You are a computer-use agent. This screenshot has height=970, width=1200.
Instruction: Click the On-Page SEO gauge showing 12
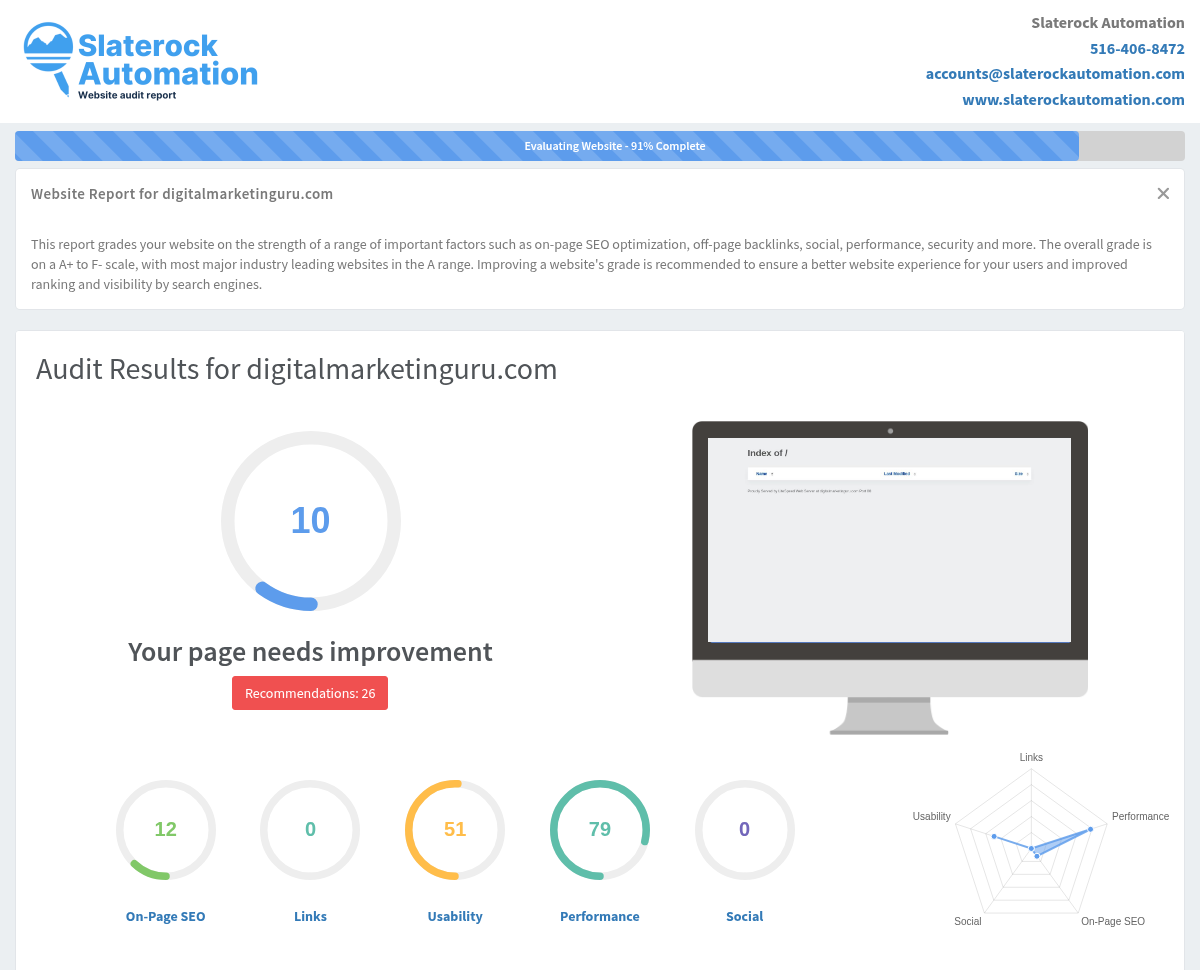[x=165, y=829]
